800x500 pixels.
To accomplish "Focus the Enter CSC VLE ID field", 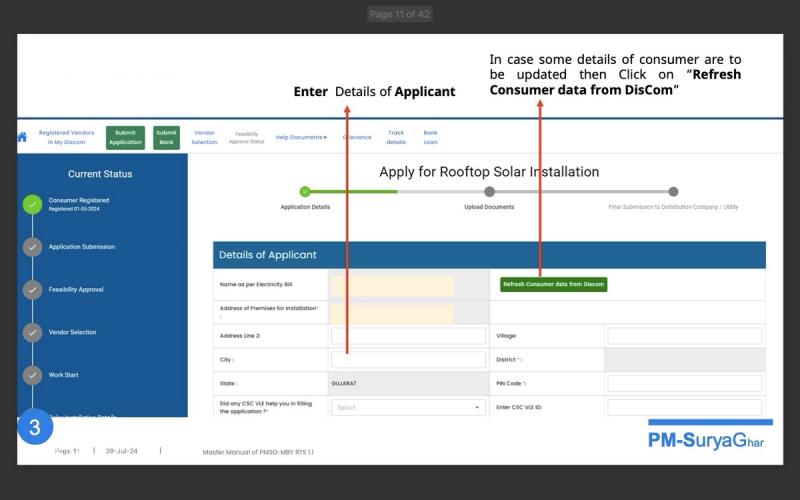I will 685,407.
